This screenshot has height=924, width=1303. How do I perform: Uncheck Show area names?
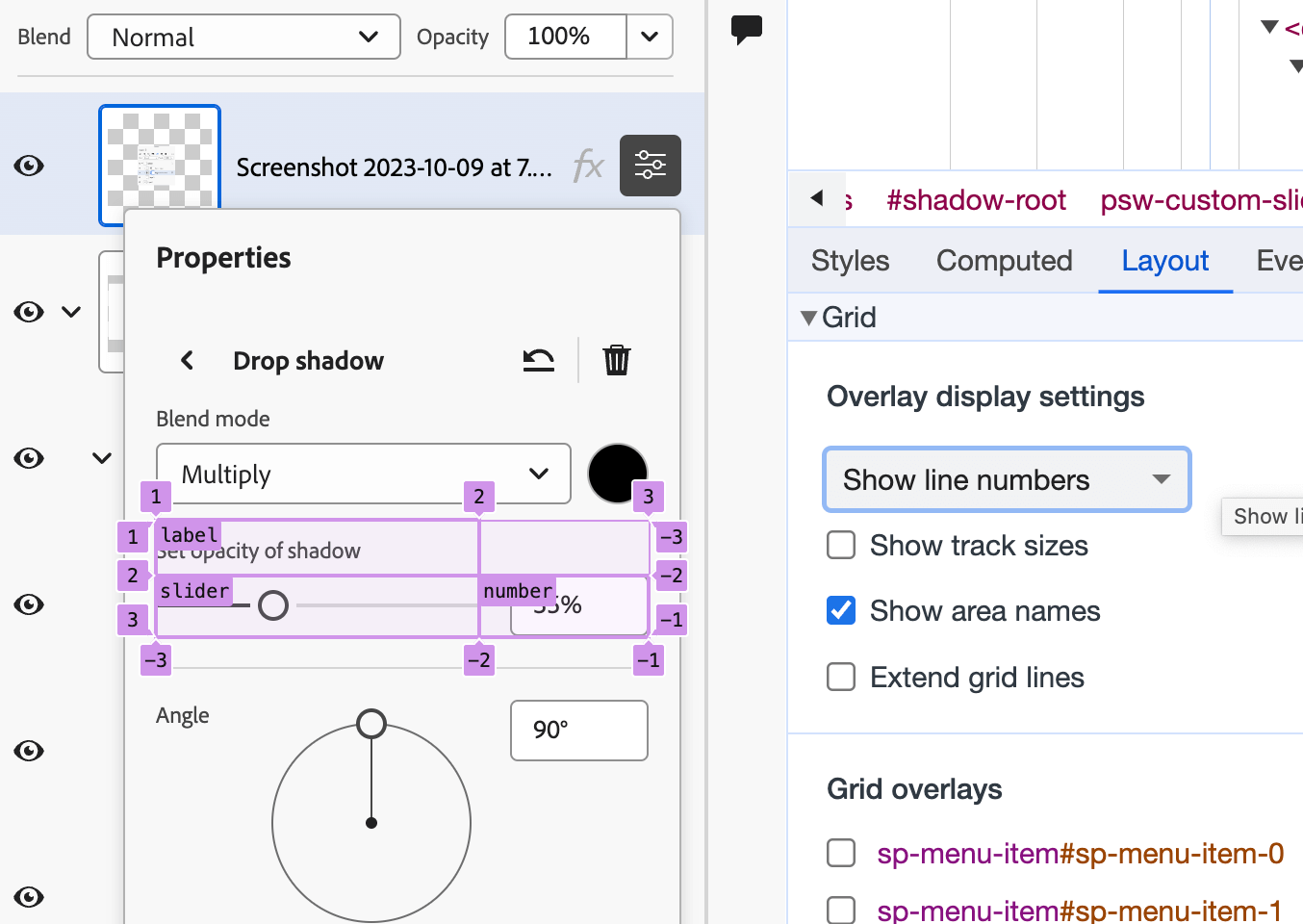tap(841, 611)
